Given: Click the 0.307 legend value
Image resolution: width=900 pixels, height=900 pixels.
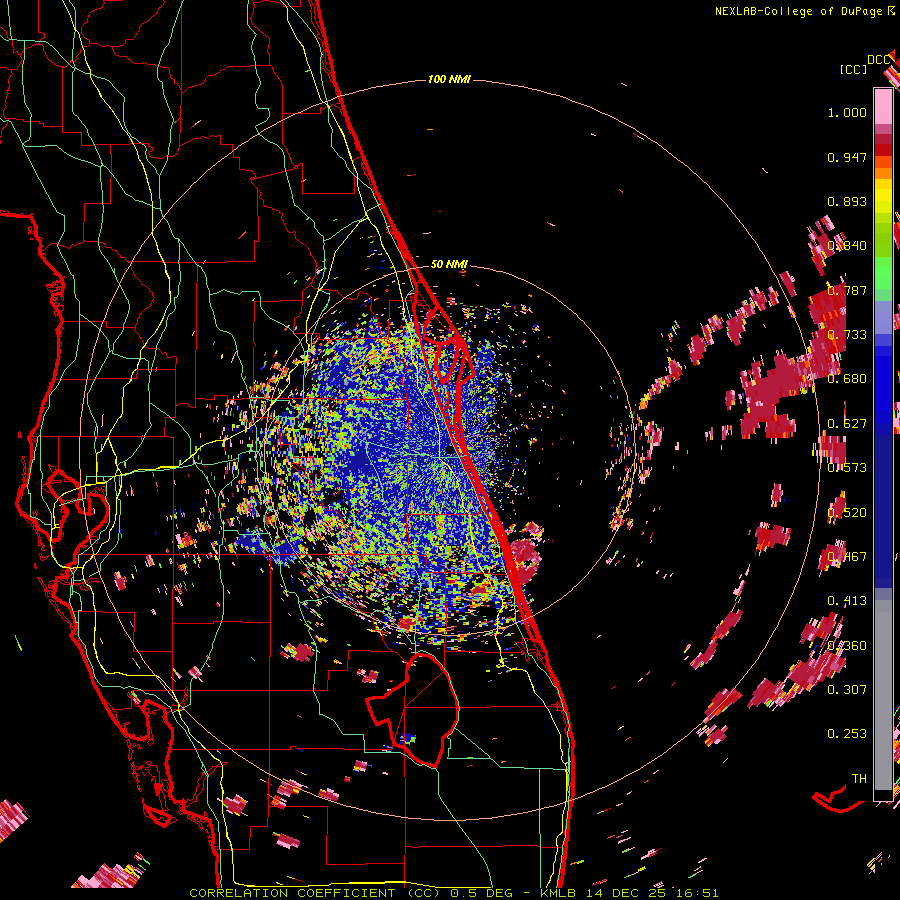Looking at the screenshot, I should point(847,689).
